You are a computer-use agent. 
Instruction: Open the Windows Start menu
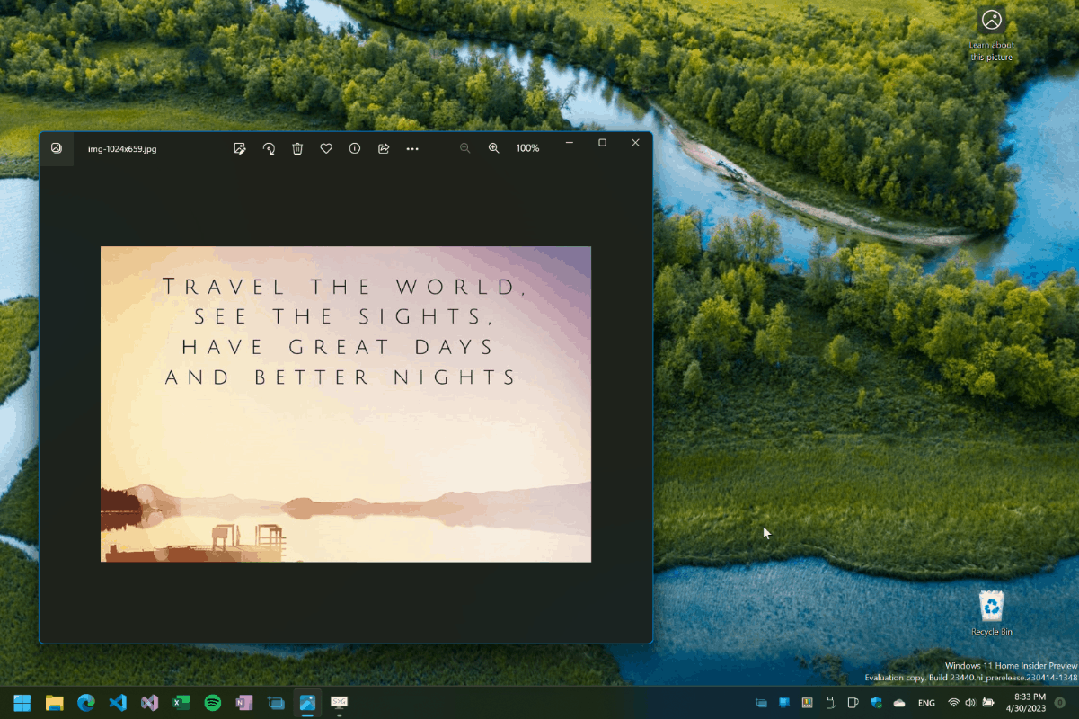(x=21, y=703)
